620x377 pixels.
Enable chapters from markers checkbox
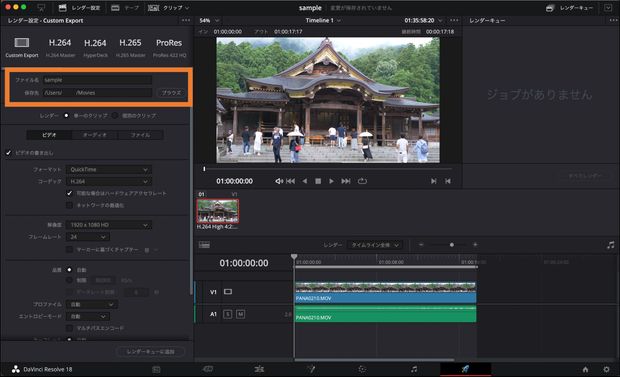point(70,250)
